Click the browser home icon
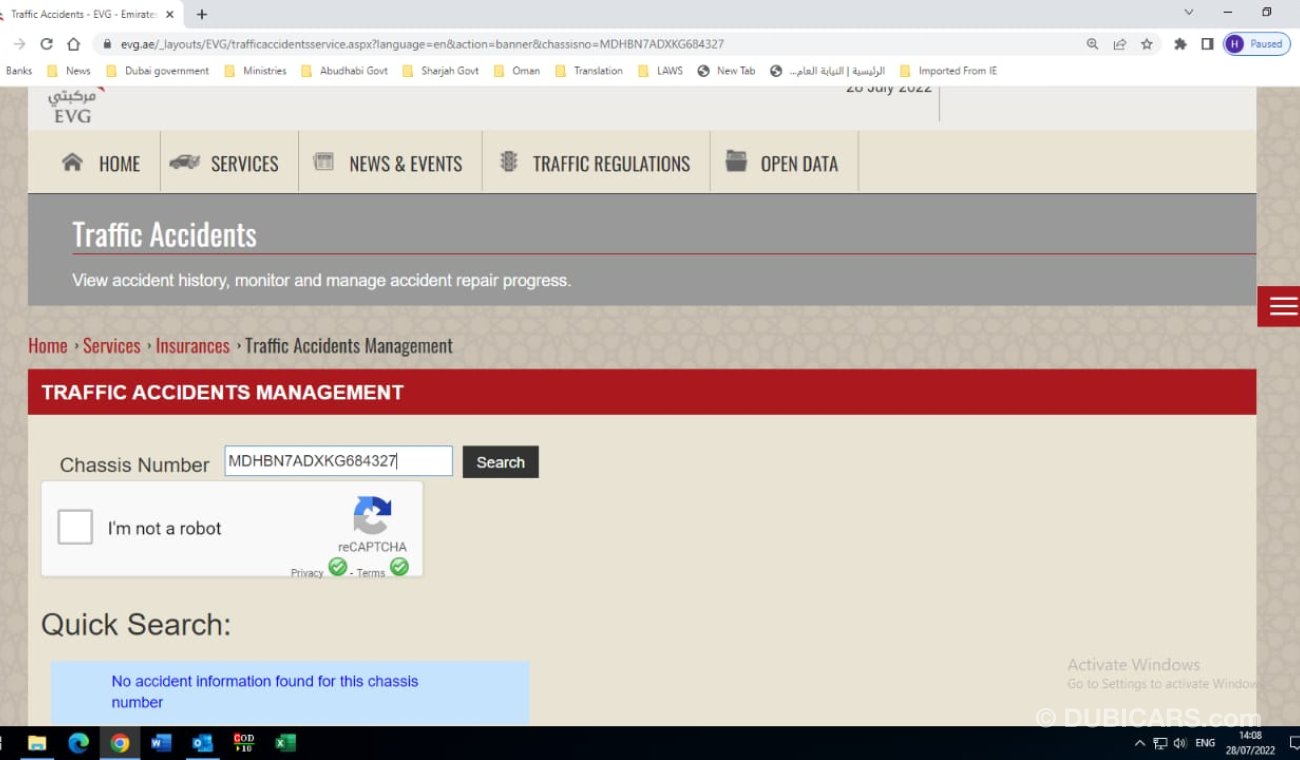This screenshot has width=1300, height=760. [73, 44]
